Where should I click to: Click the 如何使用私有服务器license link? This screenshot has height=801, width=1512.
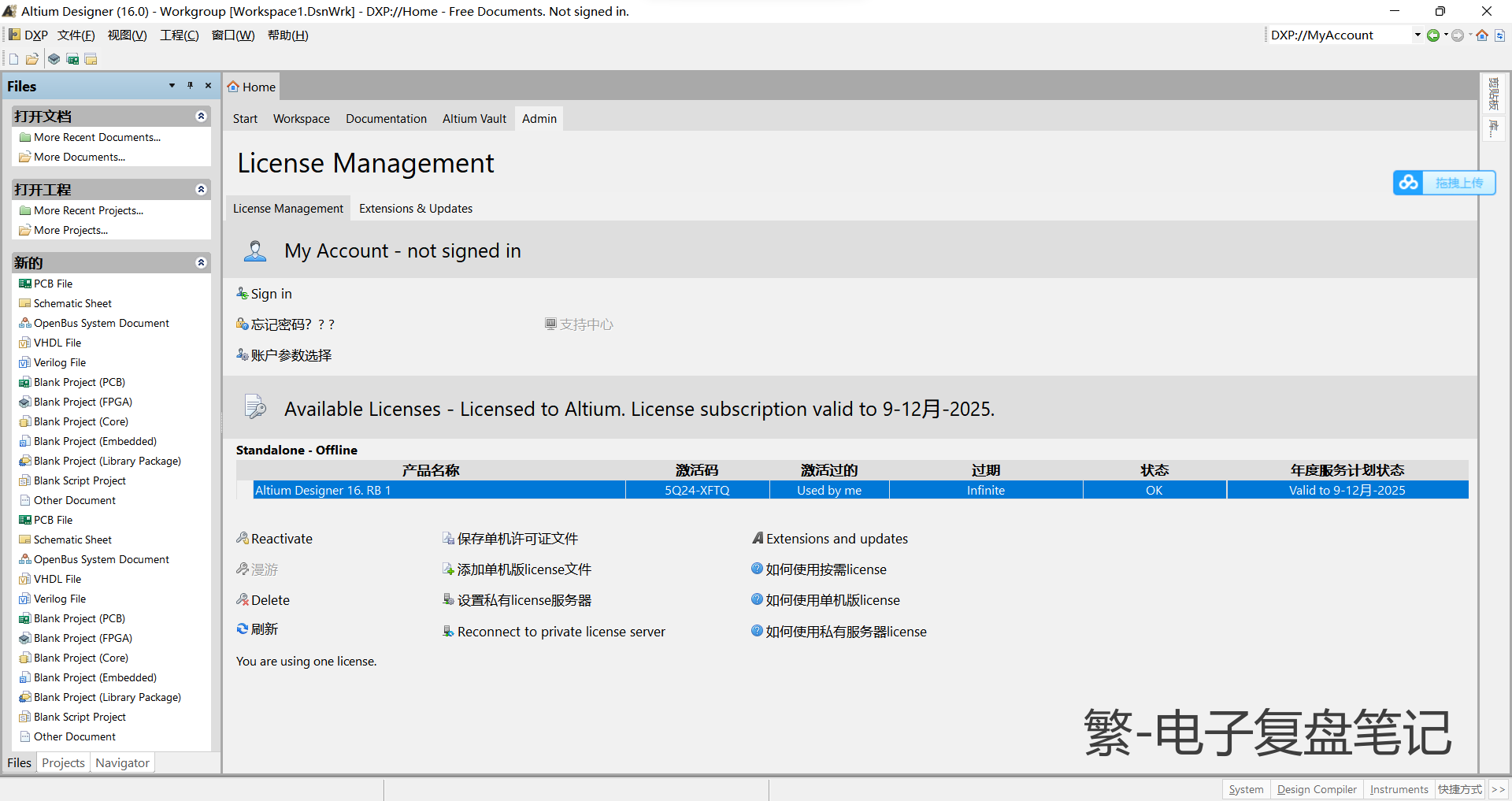[x=846, y=632]
